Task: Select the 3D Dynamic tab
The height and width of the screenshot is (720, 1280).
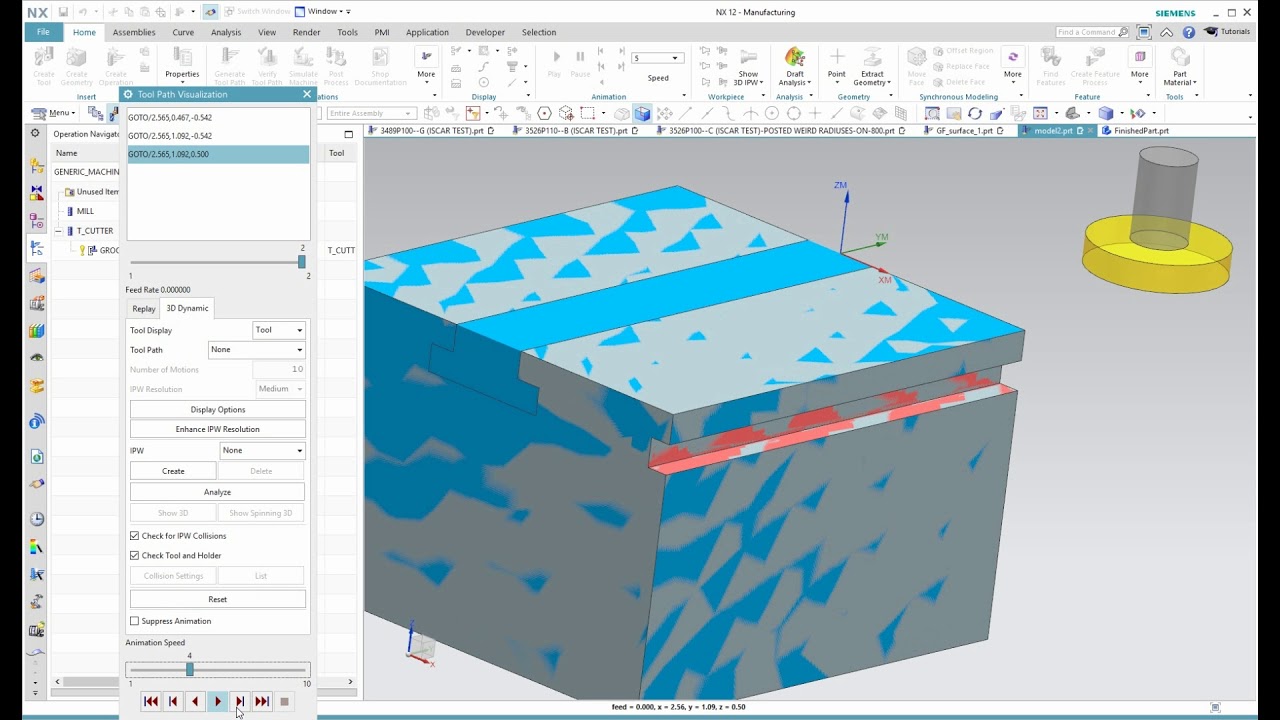Action: [187, 308]
